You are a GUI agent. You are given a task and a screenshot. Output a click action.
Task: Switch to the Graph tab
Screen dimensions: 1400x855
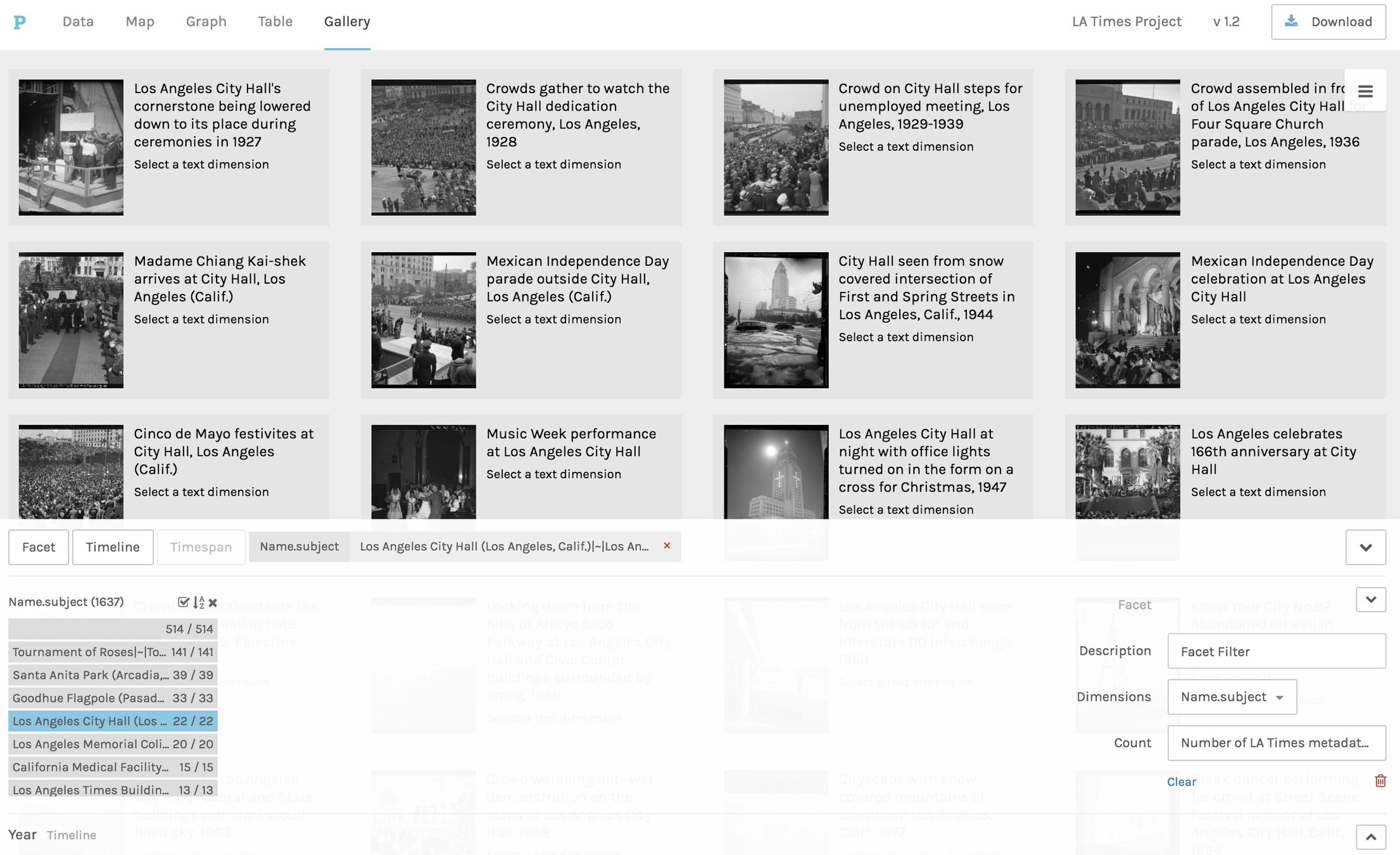[206, 22]
